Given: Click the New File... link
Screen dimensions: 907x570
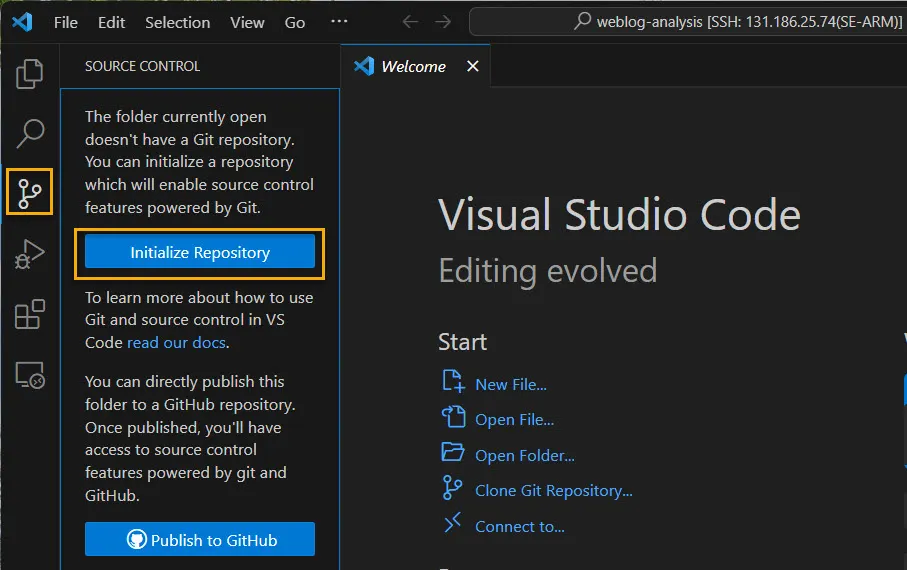Looking at the screenshot, I should (x=511, y=385).
